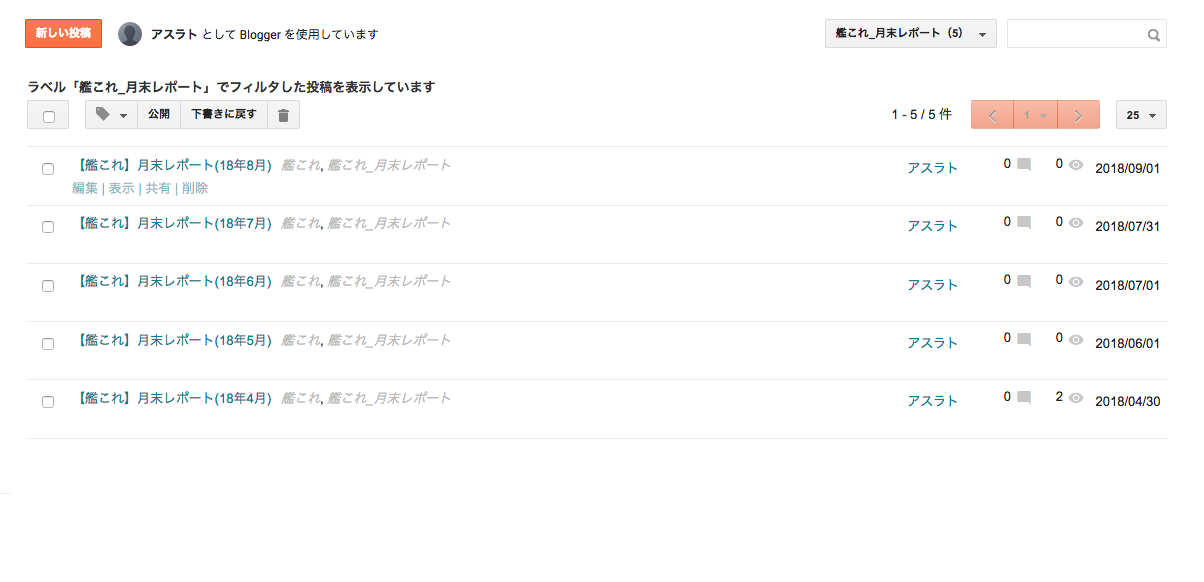Image resolution: width=1204 pixels, height=582 pixels.
Task: Toggle the select-all posts checkbox
Action: pos(48,116)
